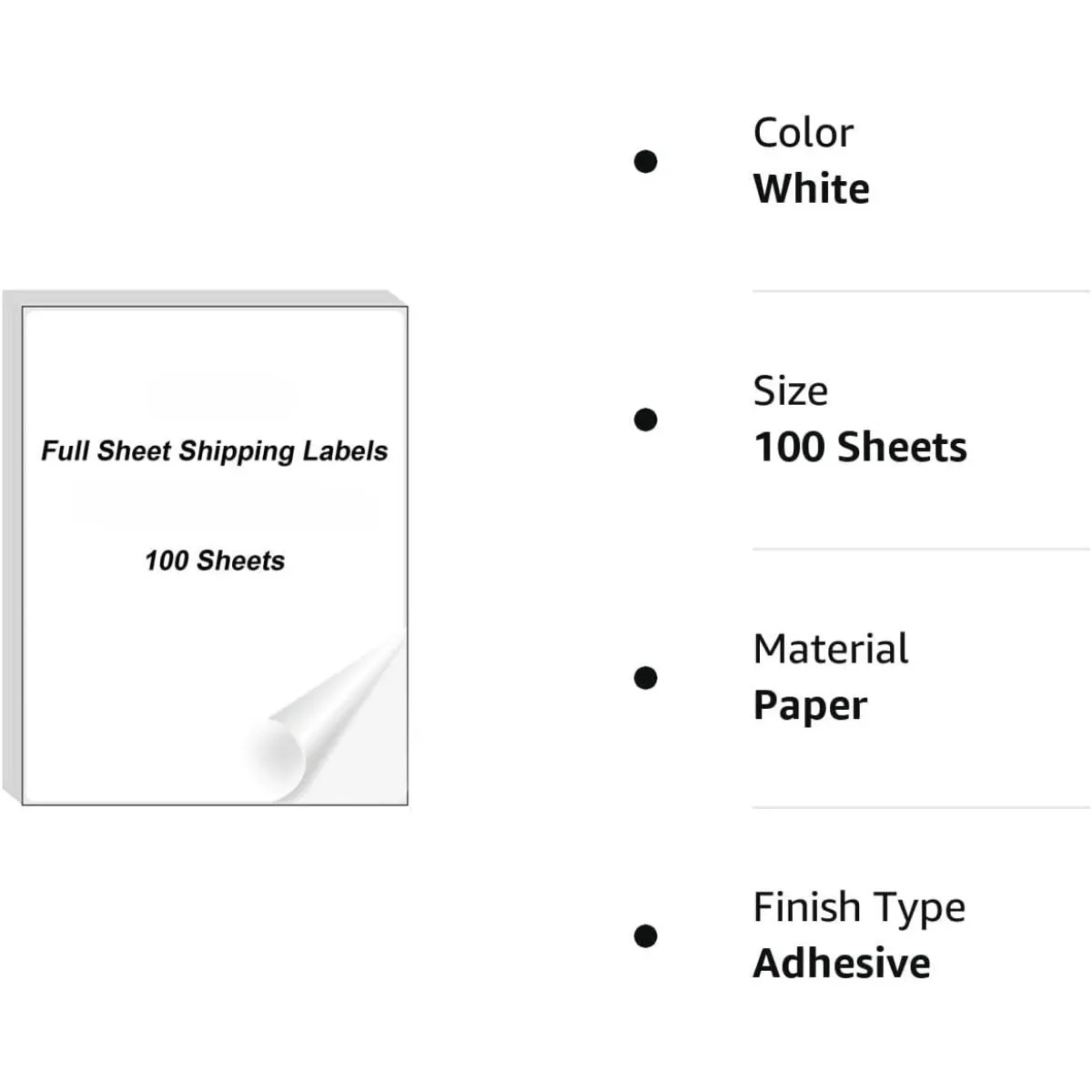Screen dimensions: 1092x1092
Task: Click the bullet dot beside Finish Type
Action: click(645, 935)
